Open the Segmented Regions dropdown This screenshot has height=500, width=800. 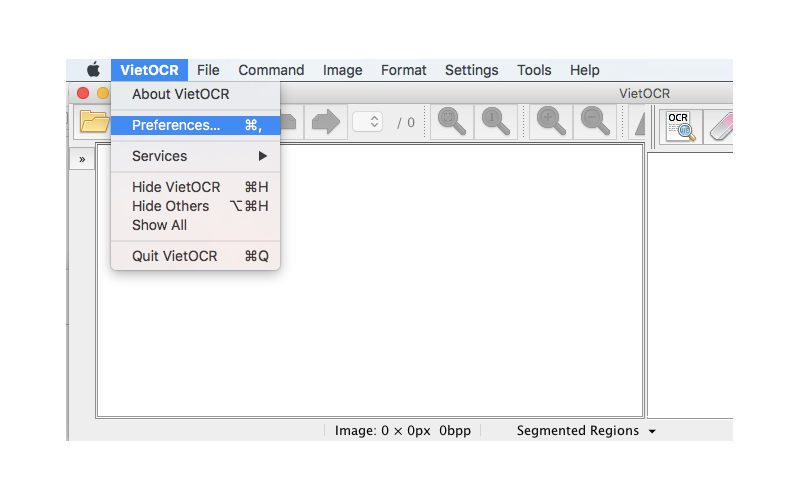coord(586,431)
